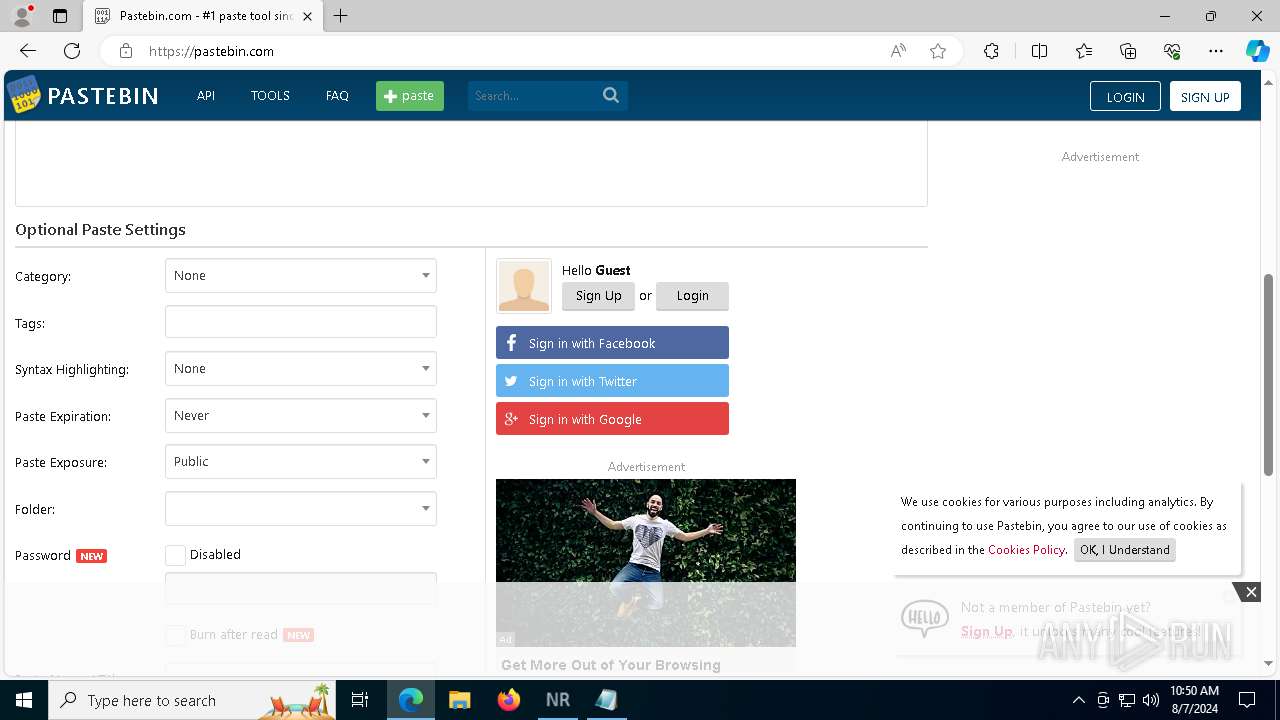Screen dimensions: 1280x720
Task: Open the FAQ menu item
Action: (337, 96)
